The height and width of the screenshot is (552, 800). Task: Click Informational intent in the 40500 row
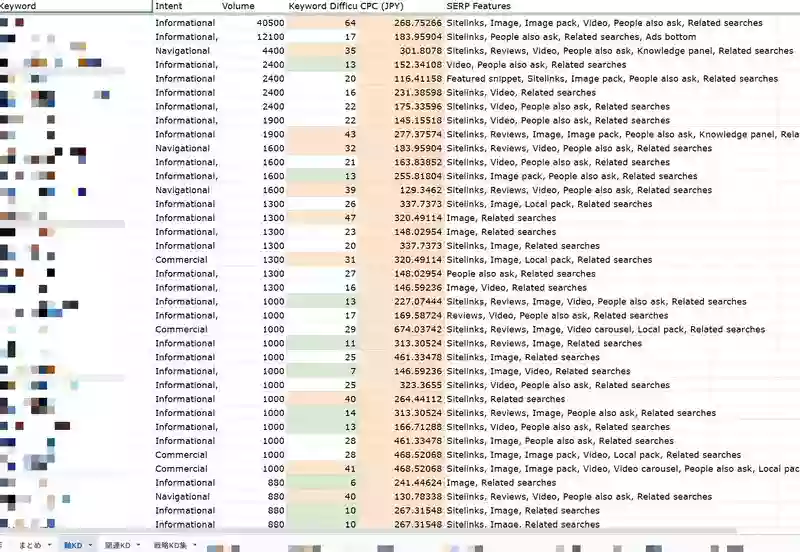(185, 23)
